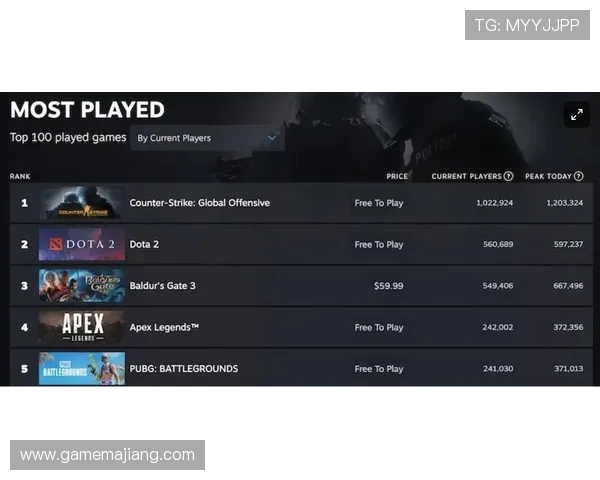Open the Apex Legends logo thumbnail

pyautogui.click(x=82, y=327)
